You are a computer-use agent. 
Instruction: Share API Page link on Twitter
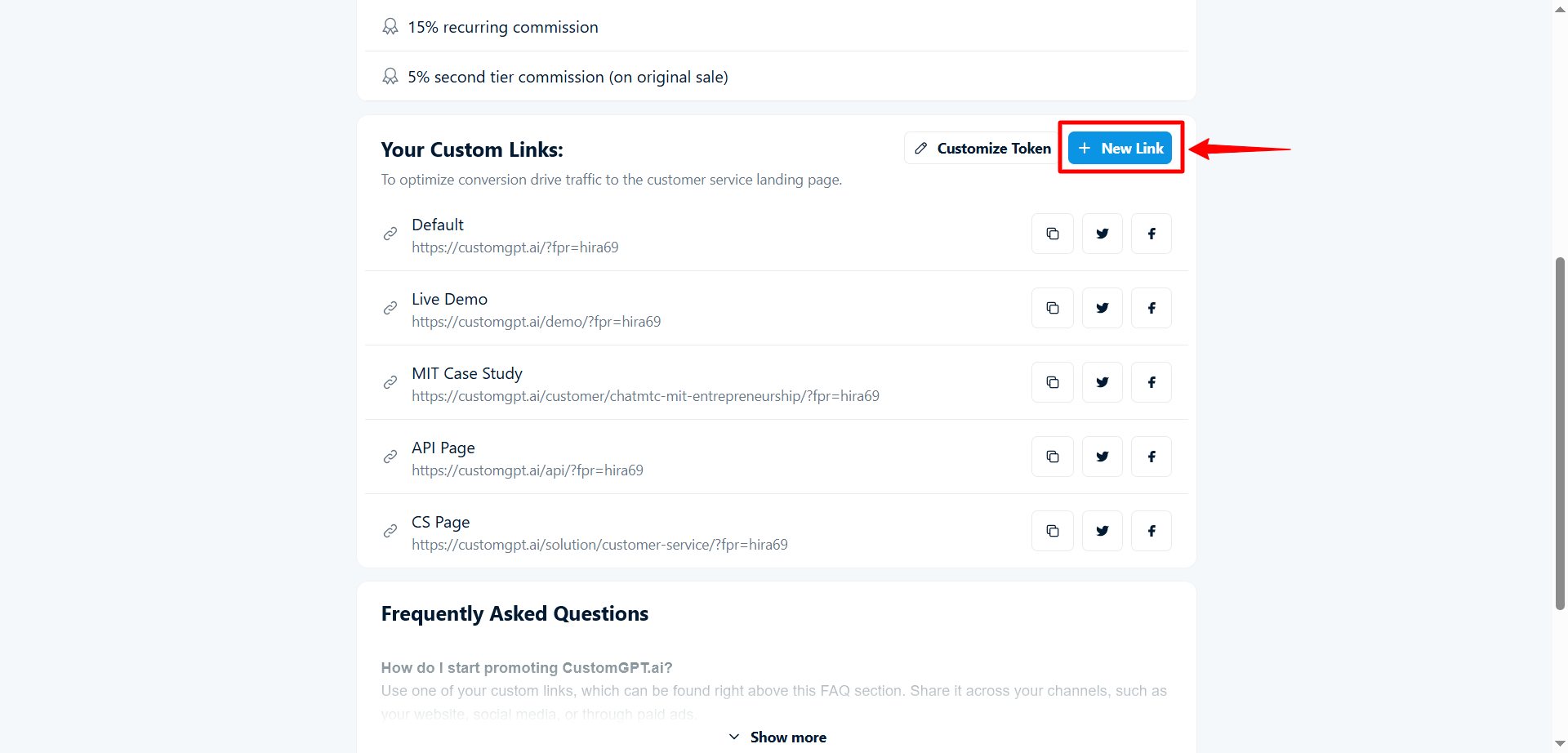1102,457
